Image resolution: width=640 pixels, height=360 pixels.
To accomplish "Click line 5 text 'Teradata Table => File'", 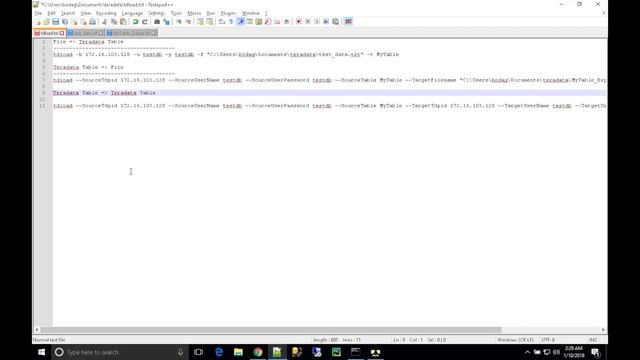I will tap(88, 67).
